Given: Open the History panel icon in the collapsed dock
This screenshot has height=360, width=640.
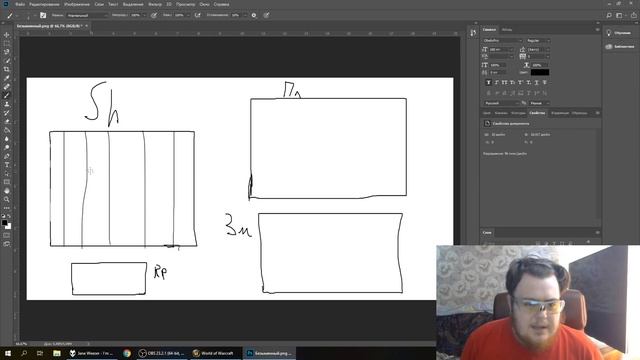Looking at the screenshot, I should tap(473, 33).
